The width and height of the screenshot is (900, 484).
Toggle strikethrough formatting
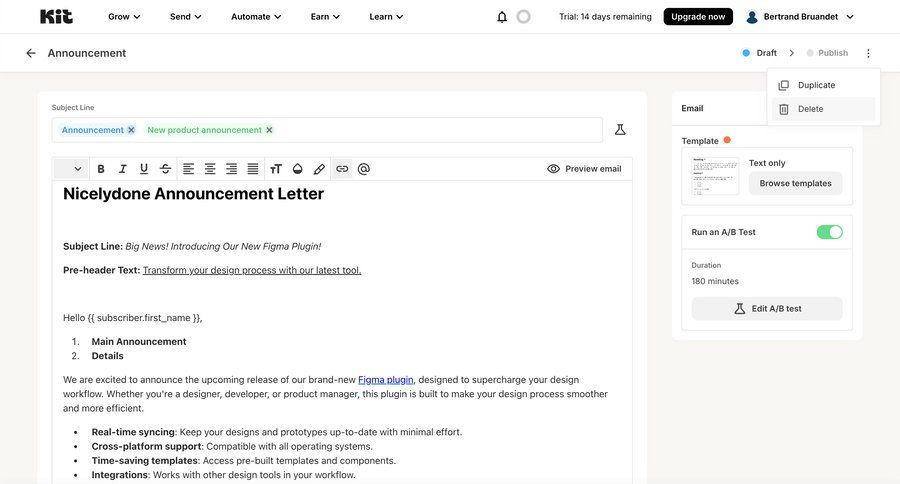pyautogui.click(x=165, y=169)
